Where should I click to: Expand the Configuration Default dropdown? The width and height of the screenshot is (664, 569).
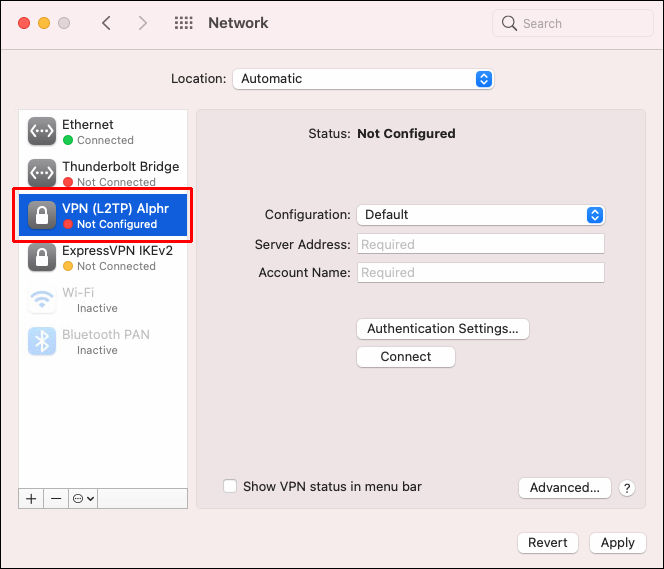pos(481,215)
